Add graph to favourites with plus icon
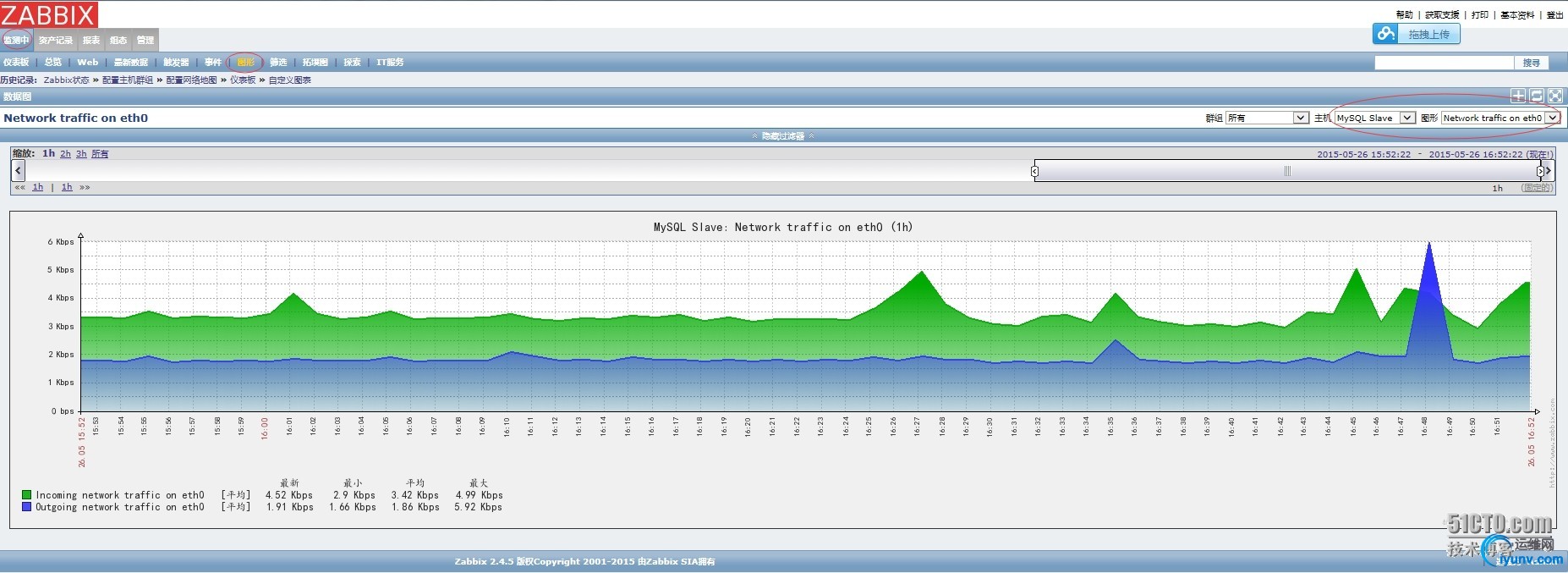 point(1519,96)
